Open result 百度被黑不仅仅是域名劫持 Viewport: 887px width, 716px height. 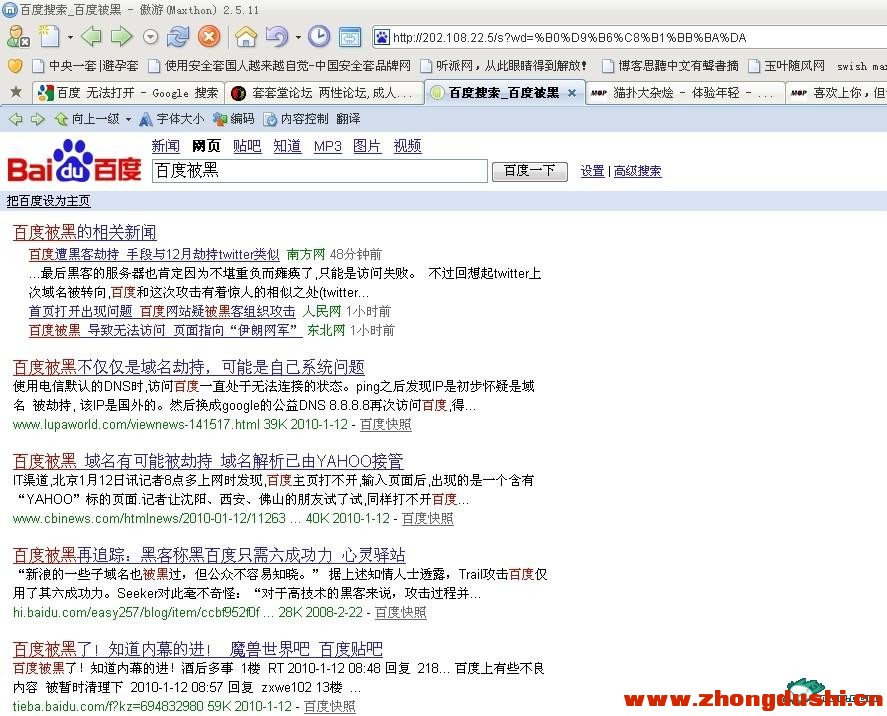(188, 367)
